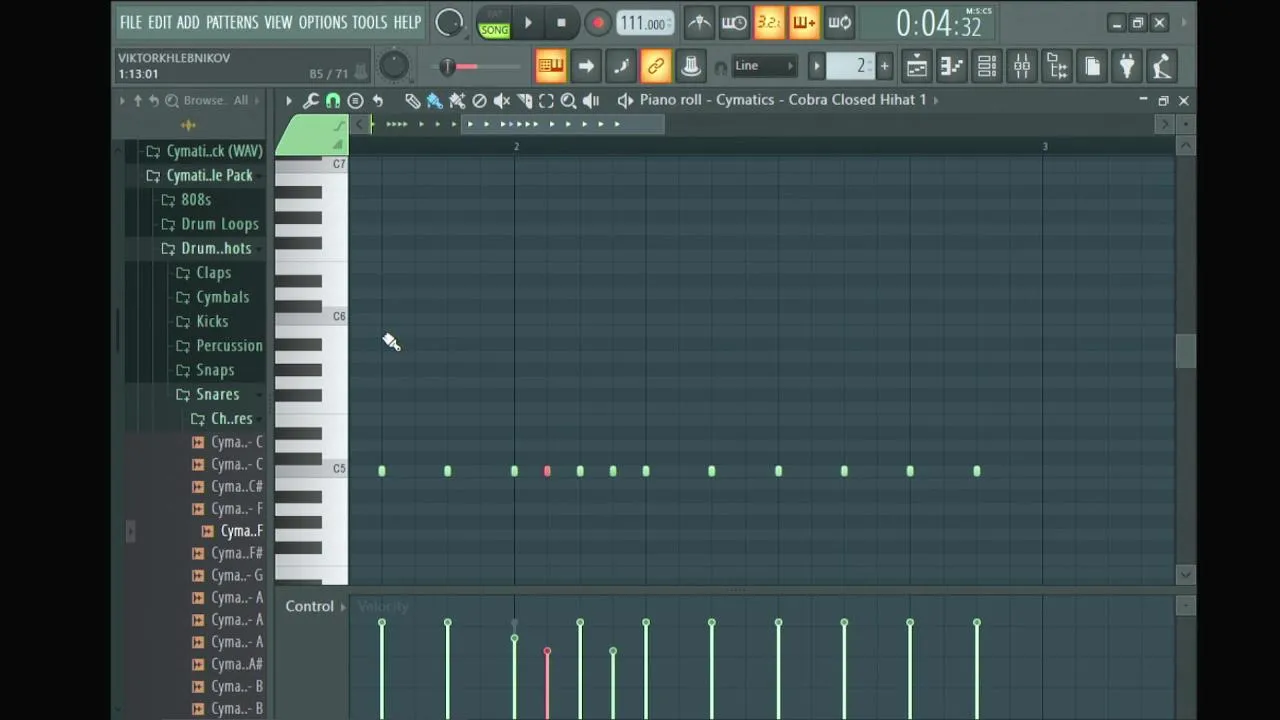Click the Browse.. All browser label

[215, 101]
